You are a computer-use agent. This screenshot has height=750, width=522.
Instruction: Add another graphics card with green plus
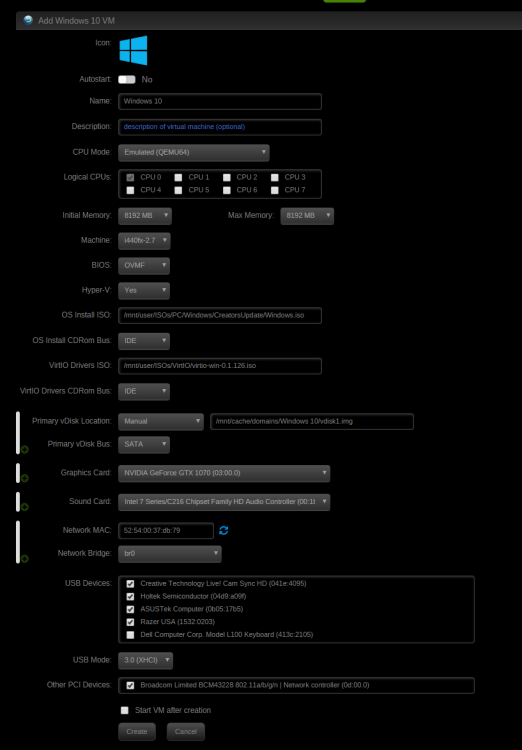tap(24, 478)
